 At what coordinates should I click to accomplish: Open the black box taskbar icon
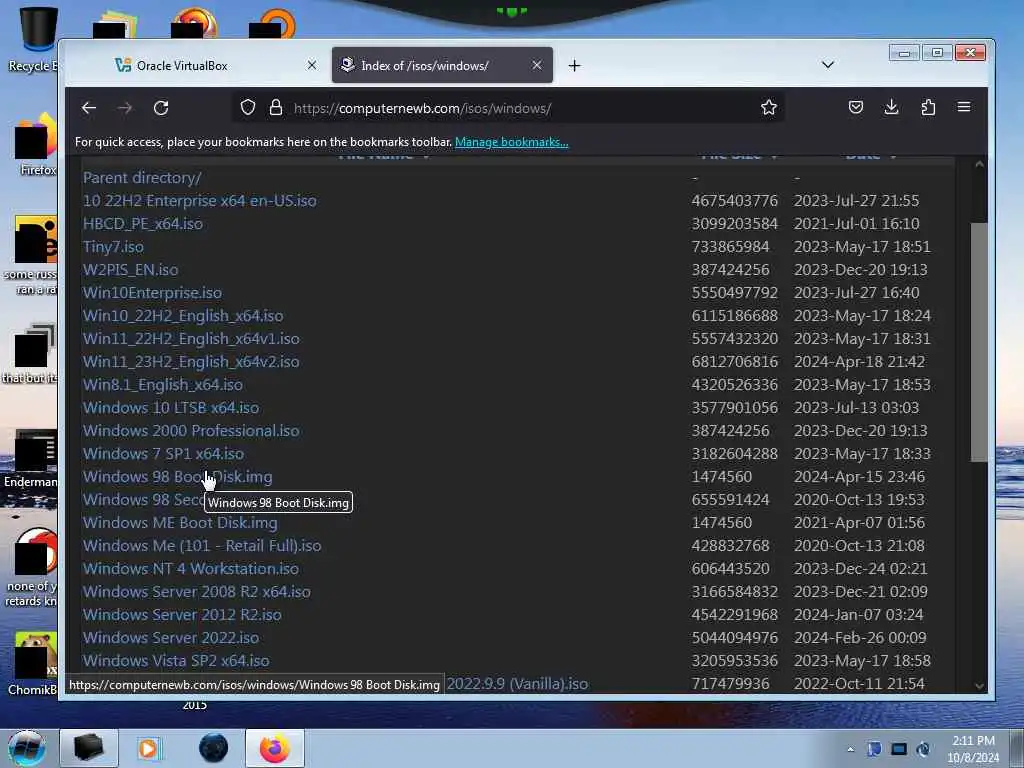click(88, 748)
